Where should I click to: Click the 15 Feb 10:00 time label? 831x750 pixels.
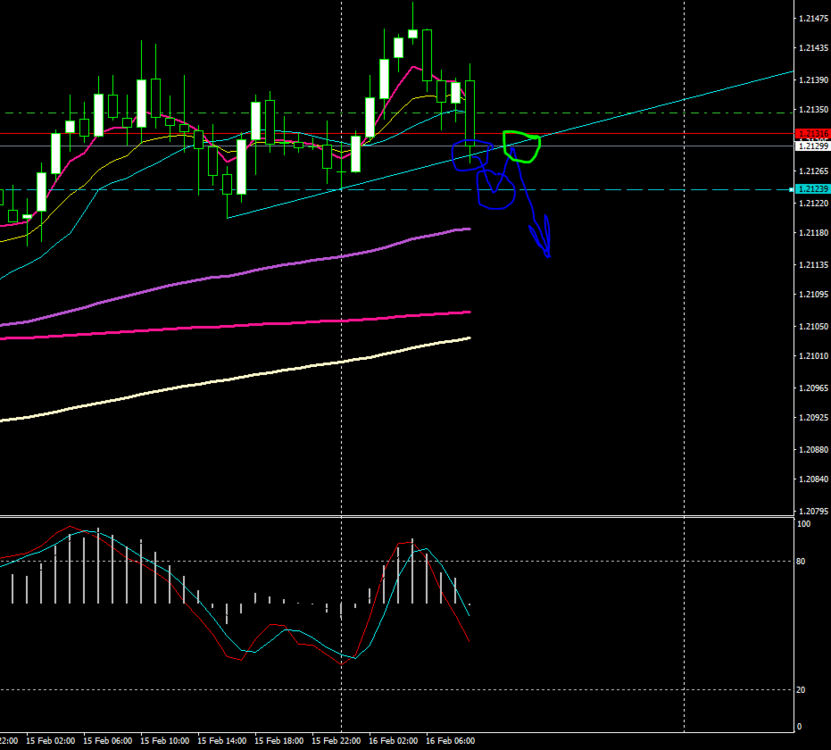tap(165, 741)
